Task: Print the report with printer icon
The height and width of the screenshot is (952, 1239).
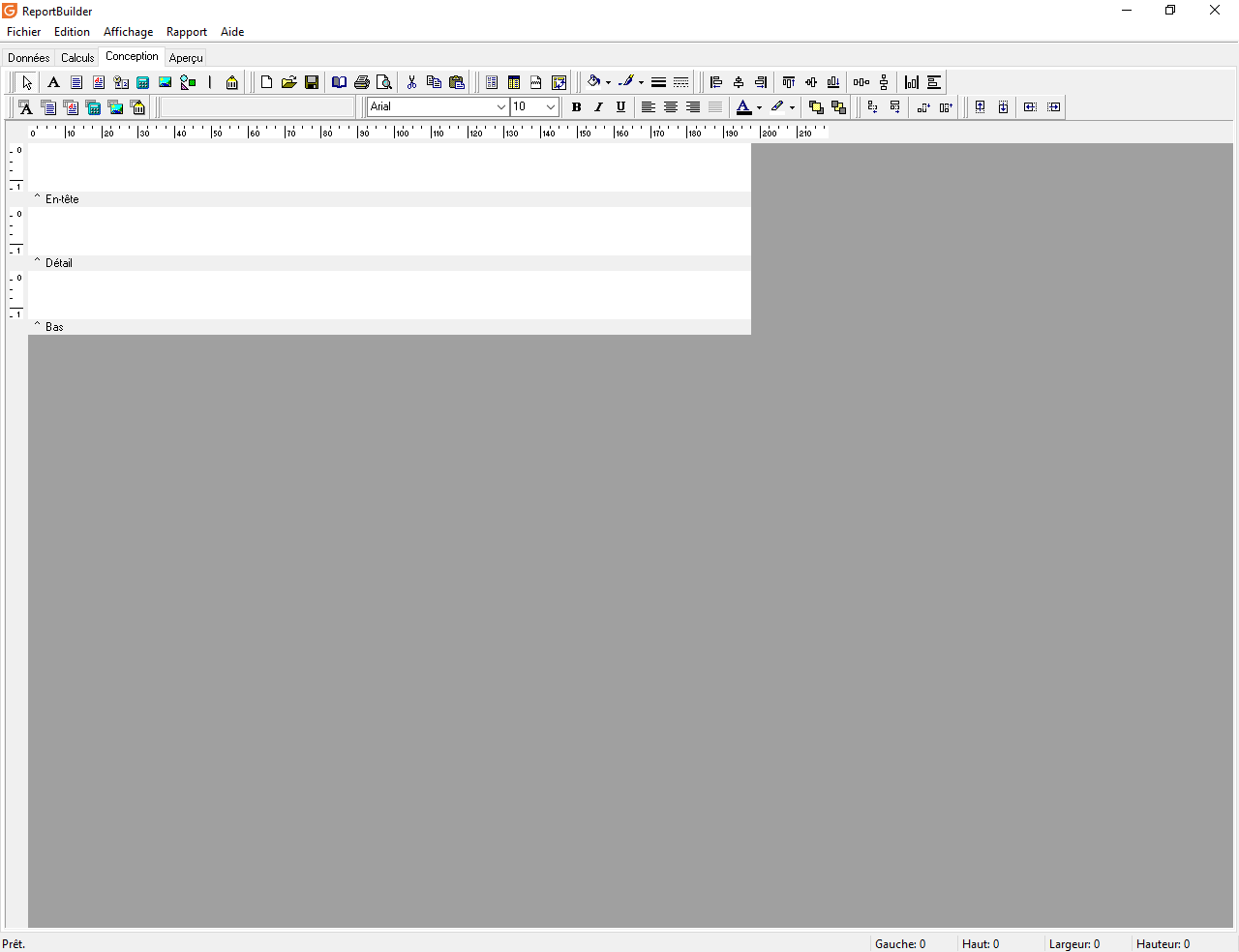Action: tap(361, 82)
